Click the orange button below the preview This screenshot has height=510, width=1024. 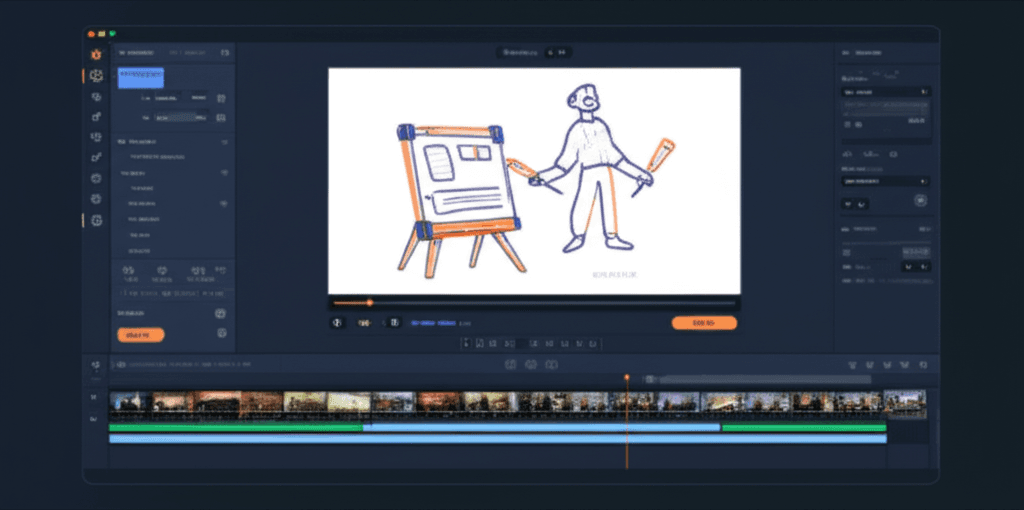click(x=704, y=323)
